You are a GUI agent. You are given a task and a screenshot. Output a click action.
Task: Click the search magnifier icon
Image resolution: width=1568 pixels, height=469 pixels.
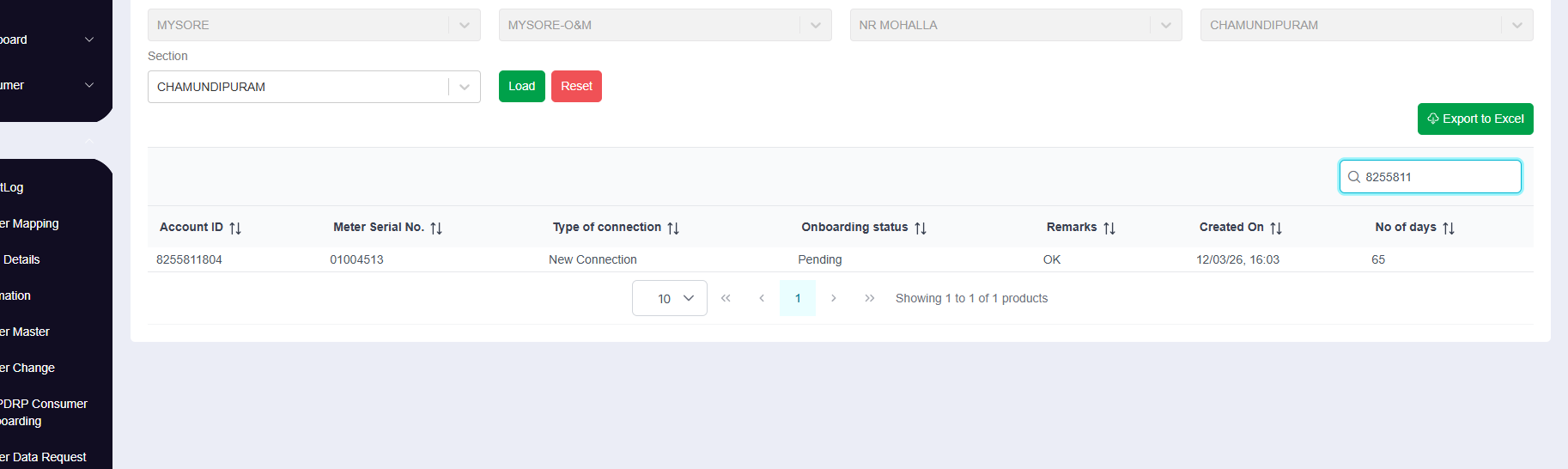1354,177
